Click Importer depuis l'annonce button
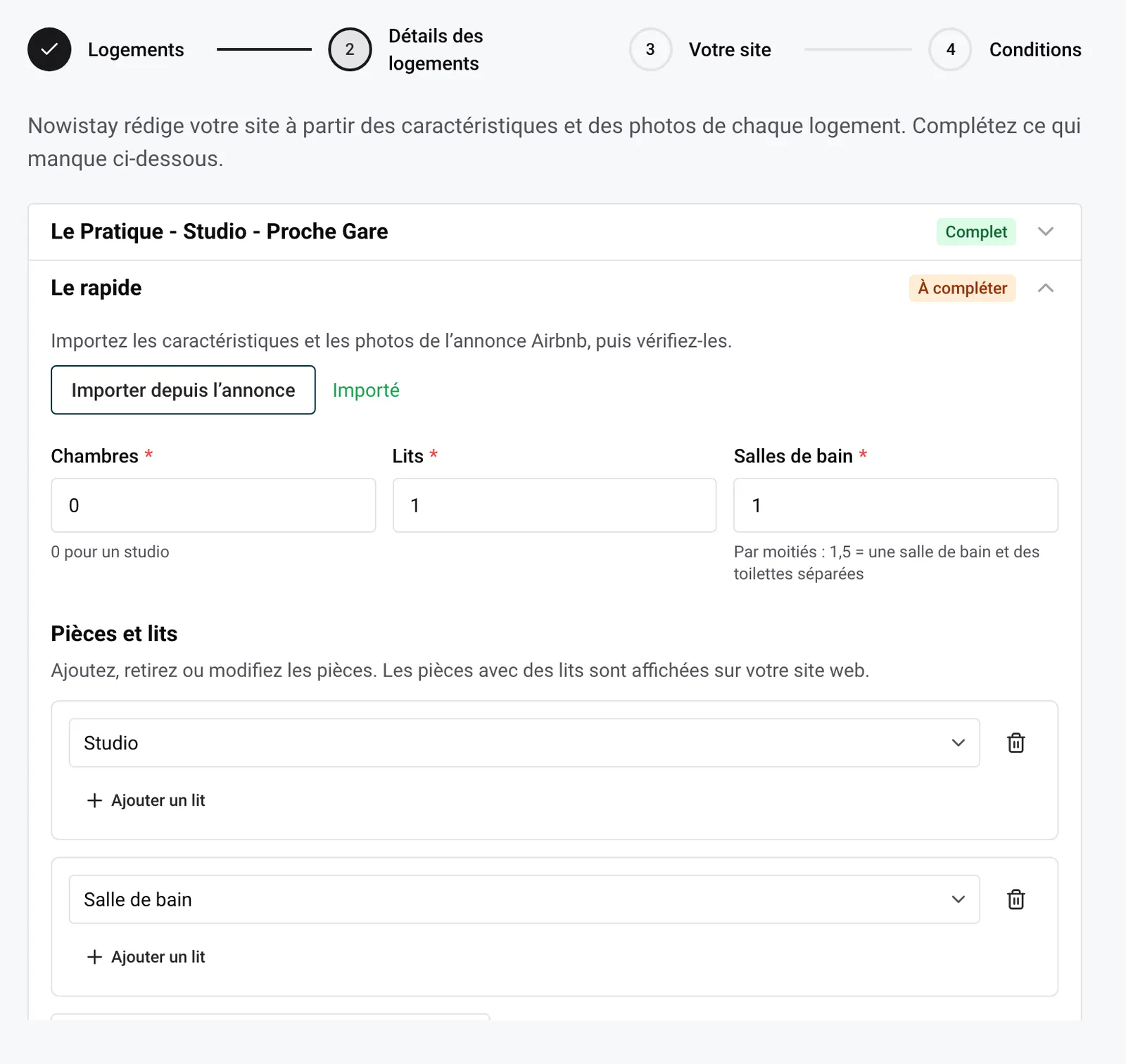This screenshot has height=1064, width=1126. coord(183,390)
